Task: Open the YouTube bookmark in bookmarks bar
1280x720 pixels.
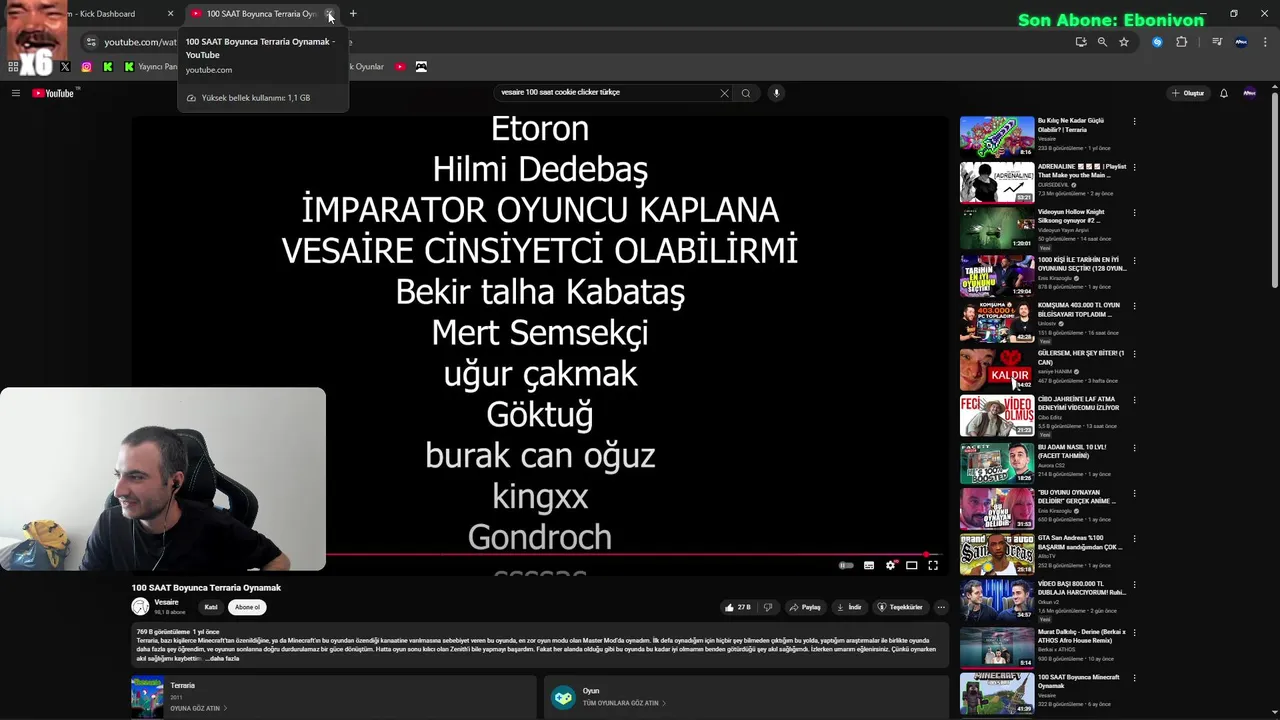Action: pos(400,67)
